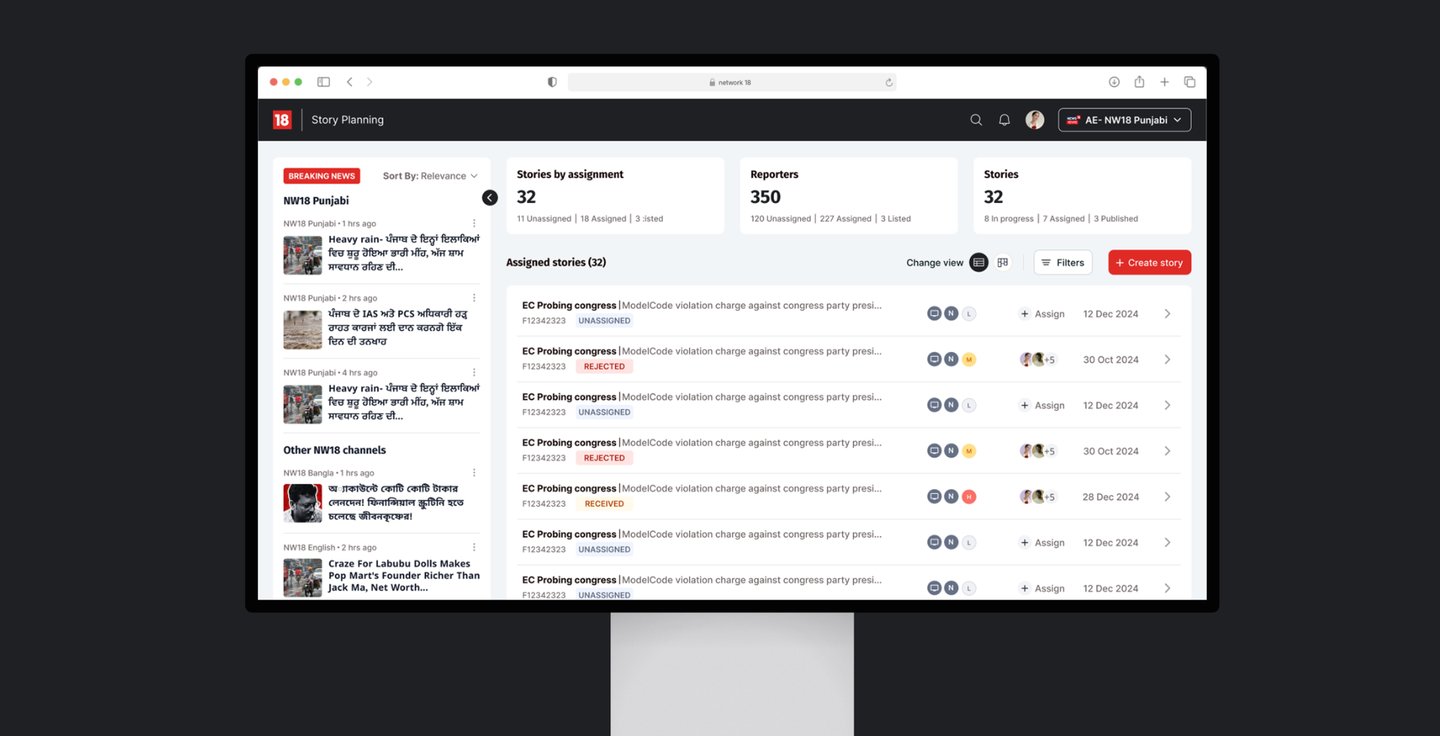Click the red 18 logo

click(282, 120)
